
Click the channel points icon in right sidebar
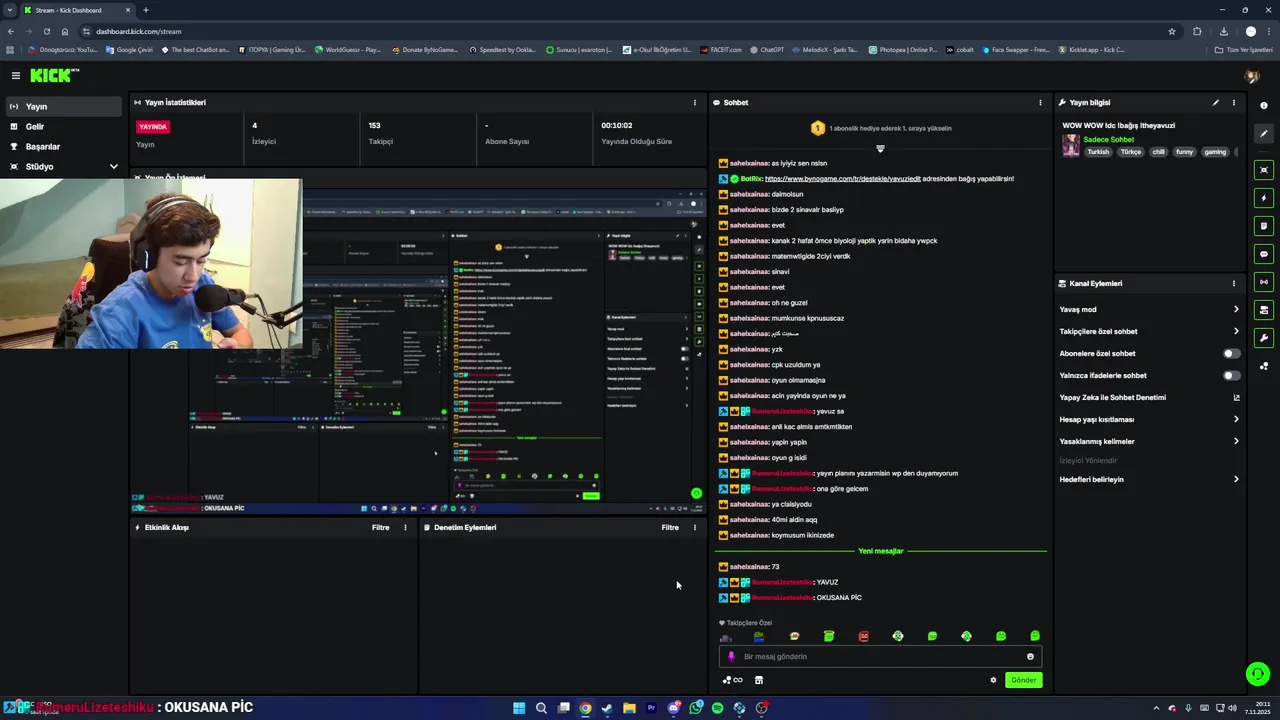coord(1264,366)
